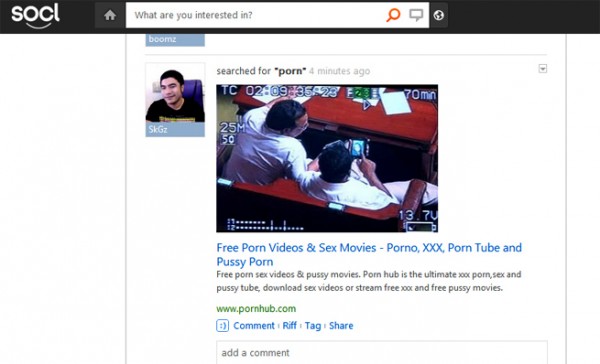Click the globe icon in header
The width and height of the screenshot is (600, 364).
pyautogui.click(x=439, y=15)
